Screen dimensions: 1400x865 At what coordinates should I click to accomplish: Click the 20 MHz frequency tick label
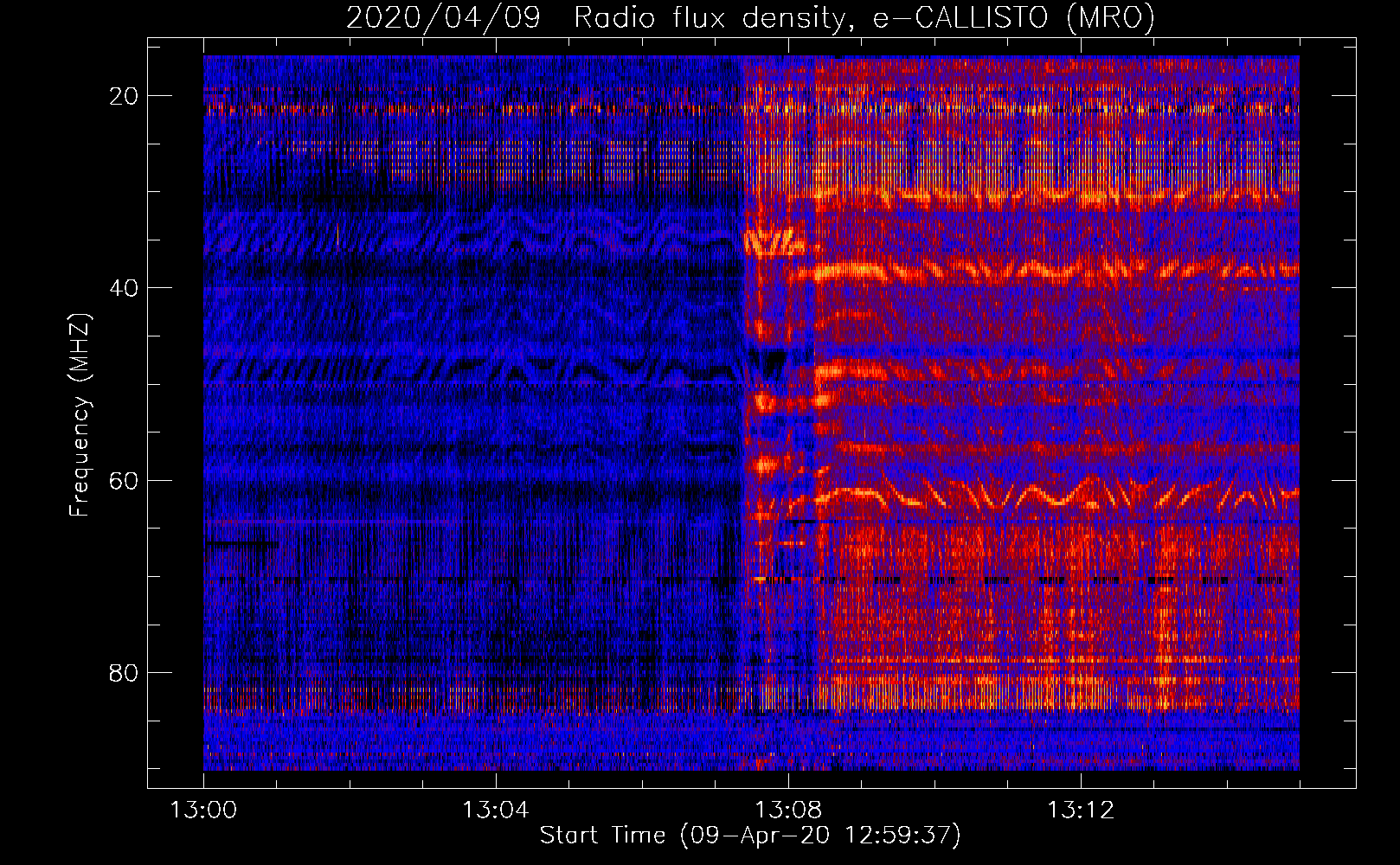125,96
